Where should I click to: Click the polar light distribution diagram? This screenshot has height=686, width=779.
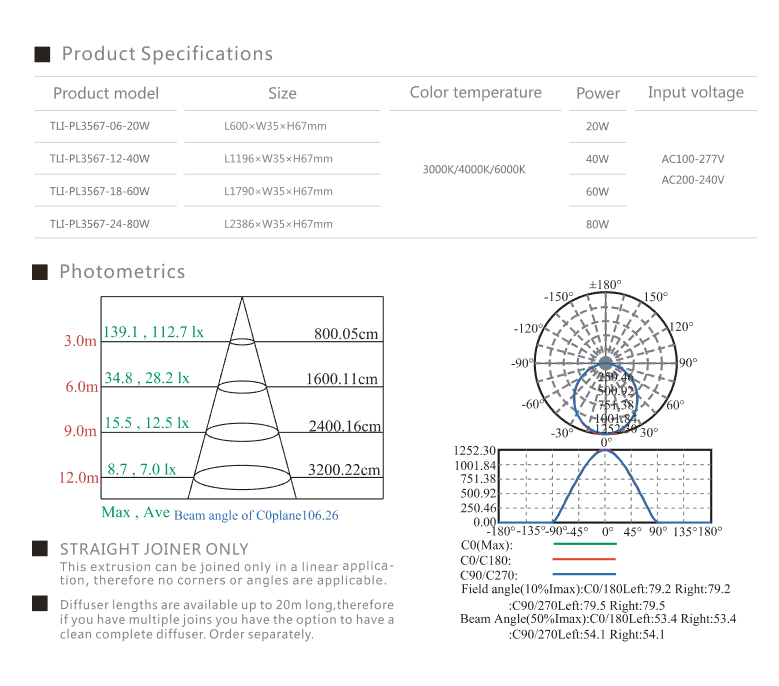click(606, 363)
